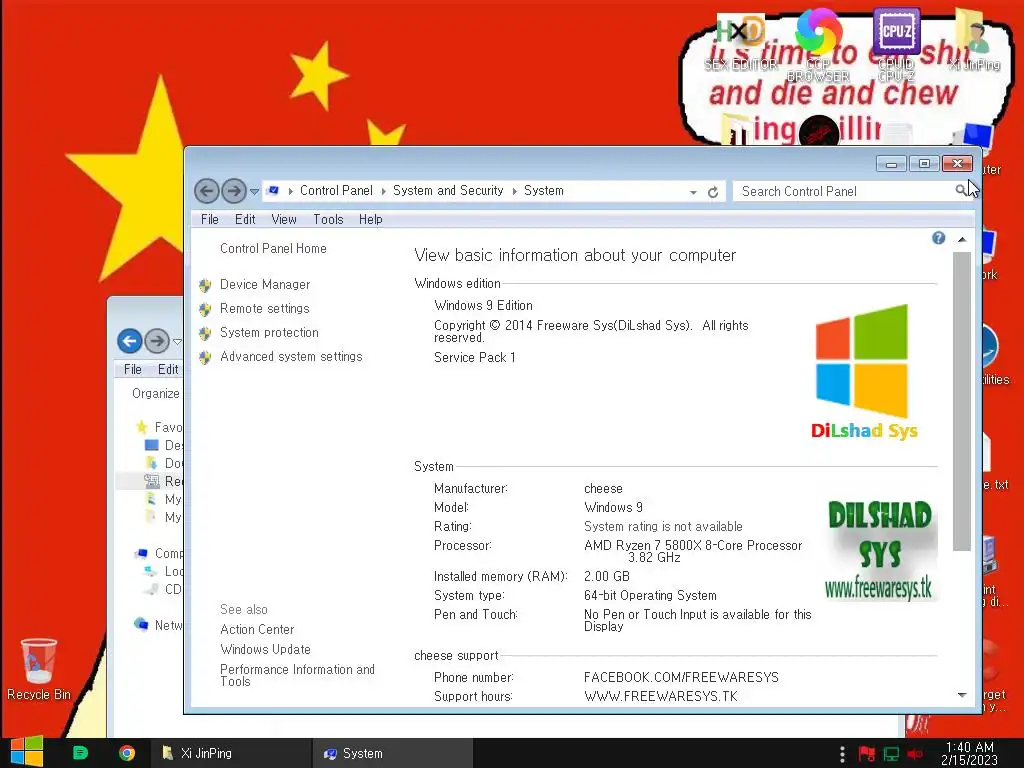Viewport: 1024px width, 768px height.
Task: Click the network monitor tray icon
Action: tap(891, 754)
